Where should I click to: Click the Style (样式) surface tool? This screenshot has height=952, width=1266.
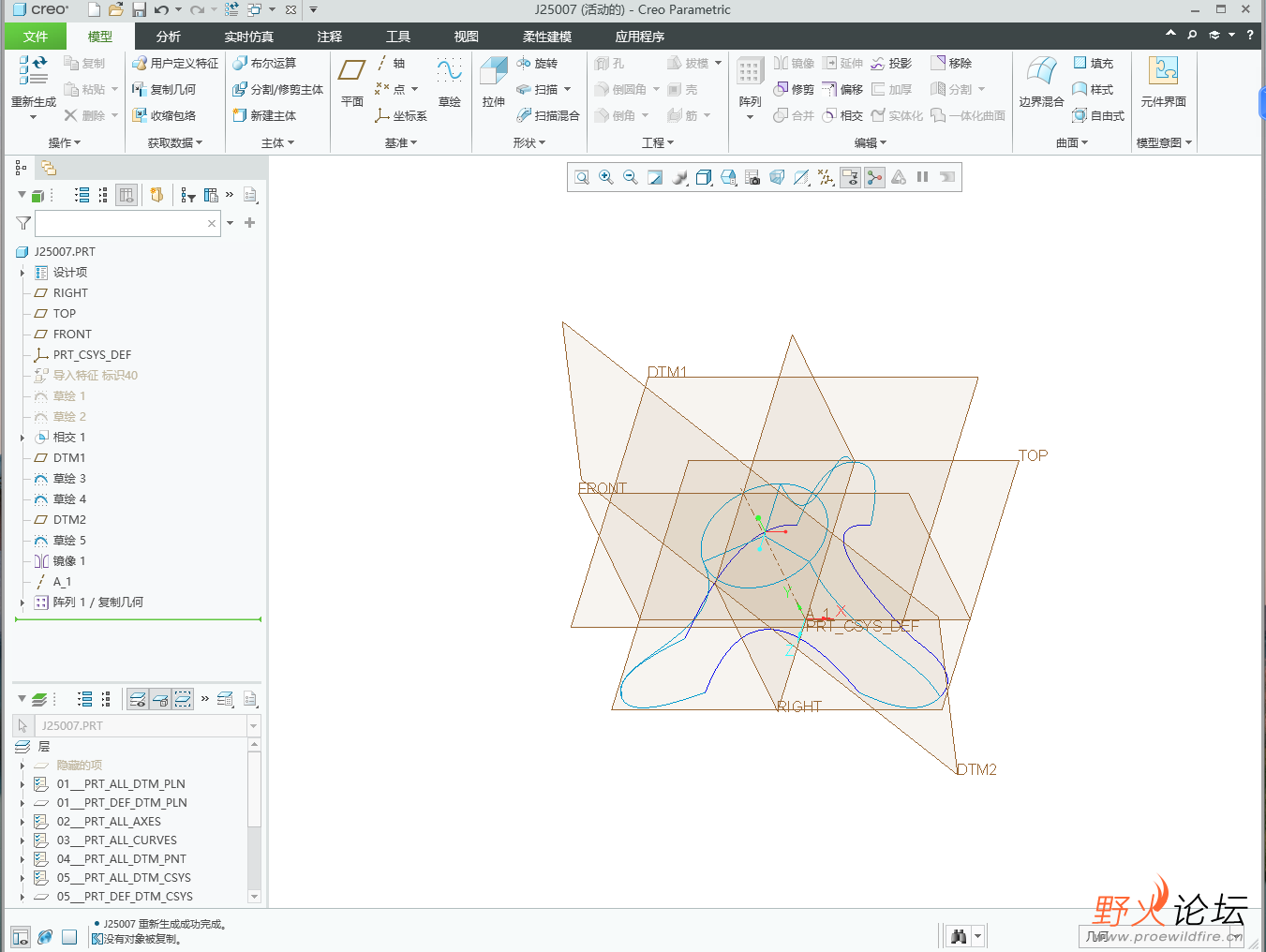click(1093, 89)
